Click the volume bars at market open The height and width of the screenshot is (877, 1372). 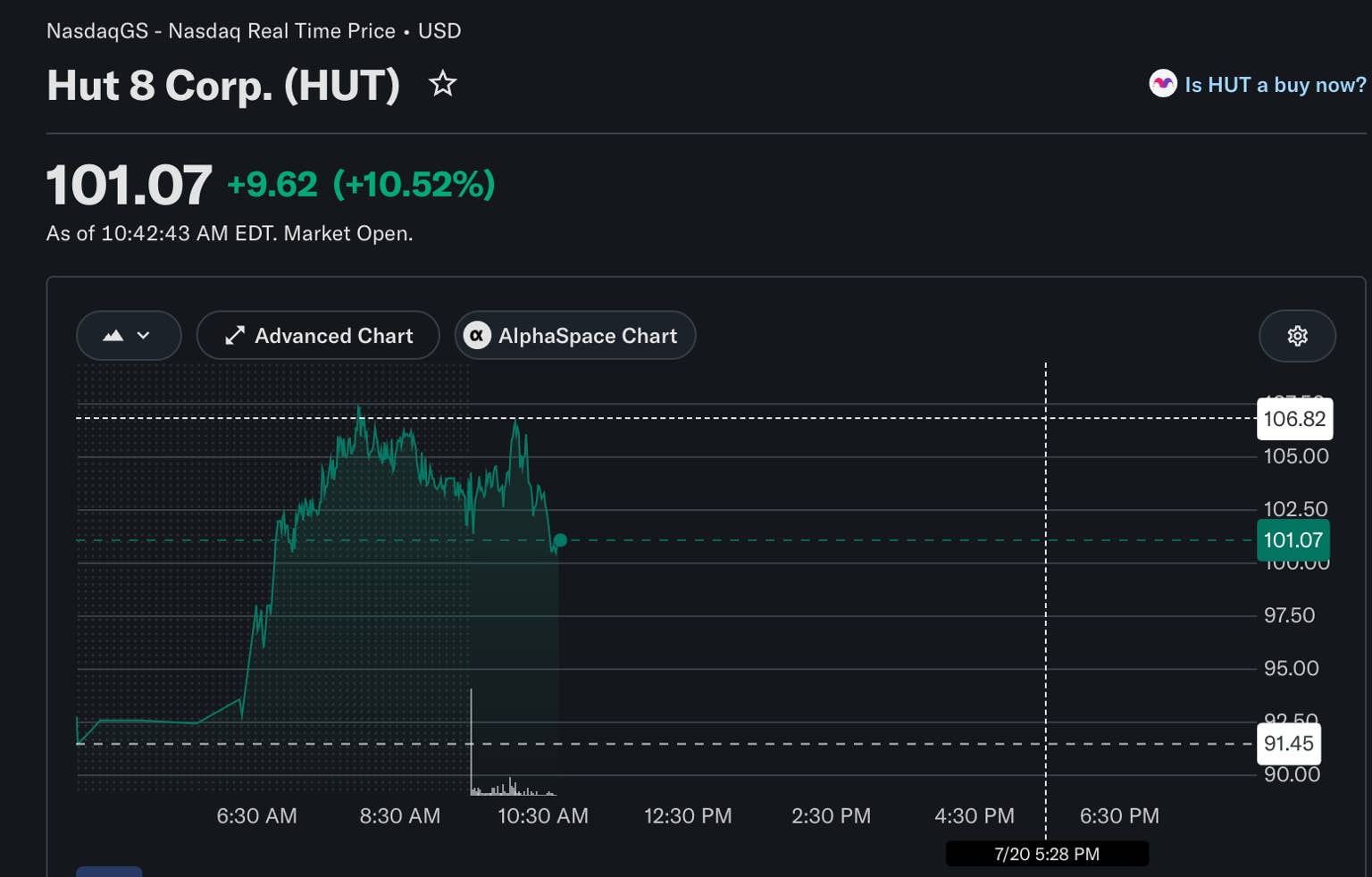point(511,784)
